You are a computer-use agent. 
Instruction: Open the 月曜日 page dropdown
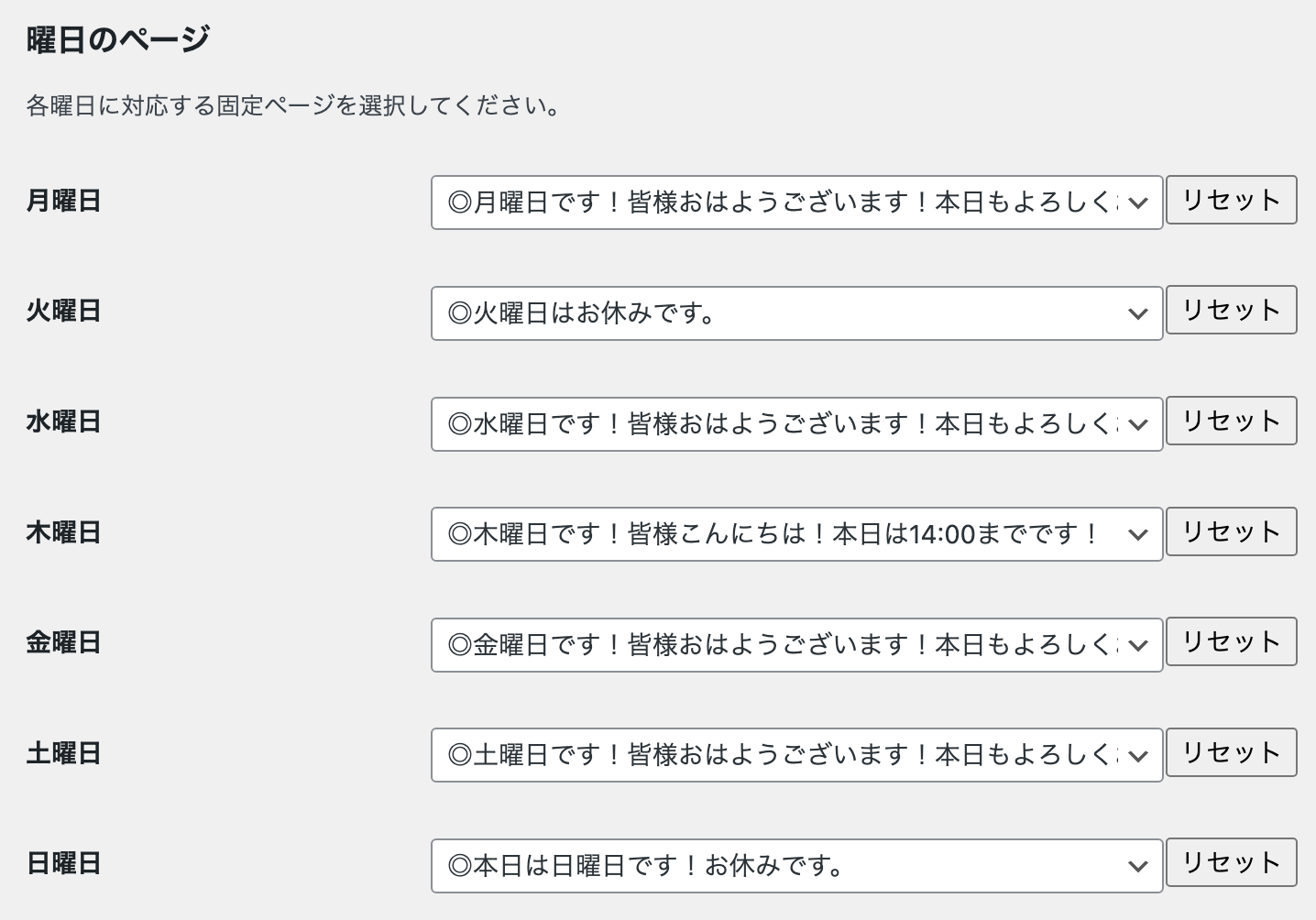[796, 203]
